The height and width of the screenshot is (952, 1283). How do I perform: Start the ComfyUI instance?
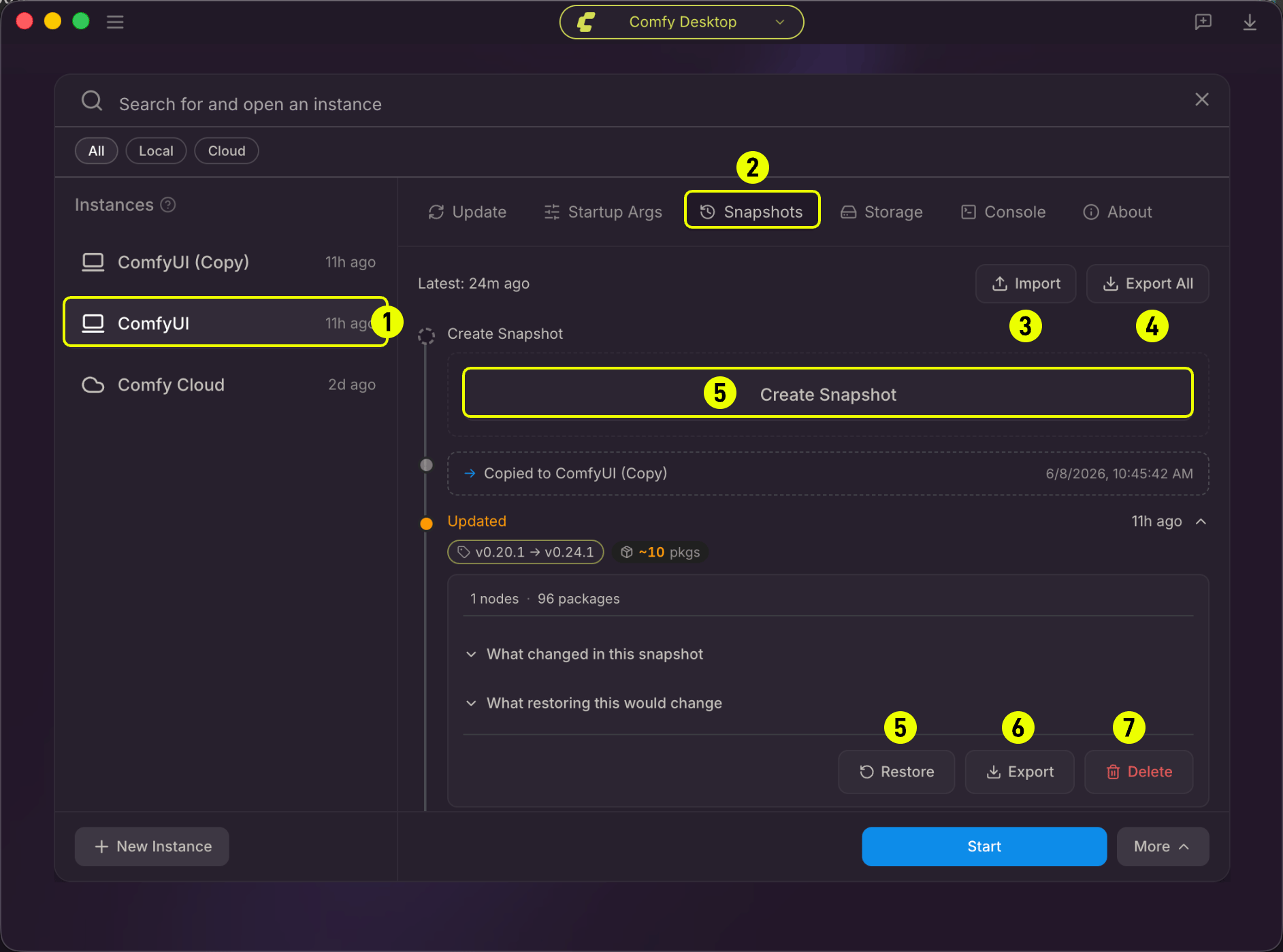(x=984, y=847)
